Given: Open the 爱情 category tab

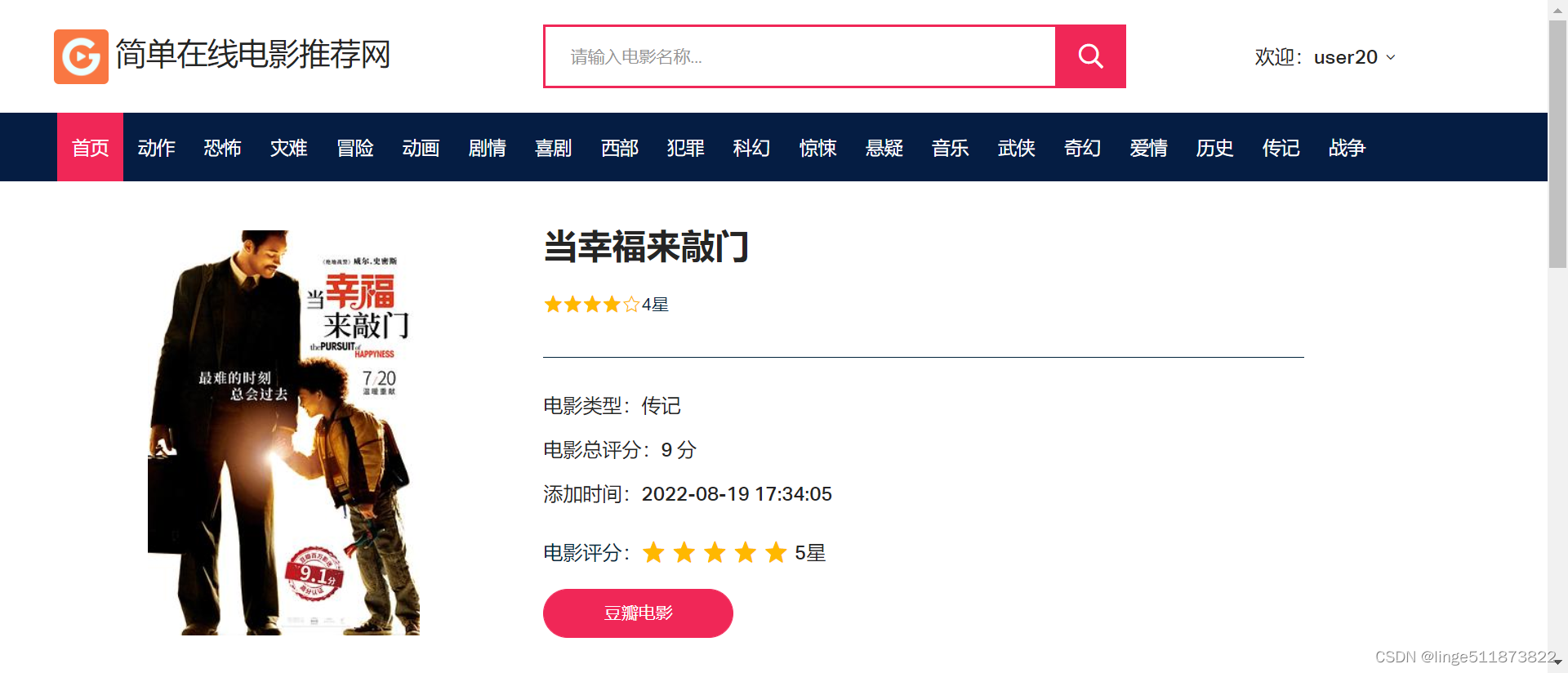Looking at the screenshot, I should click(1148, 147).
